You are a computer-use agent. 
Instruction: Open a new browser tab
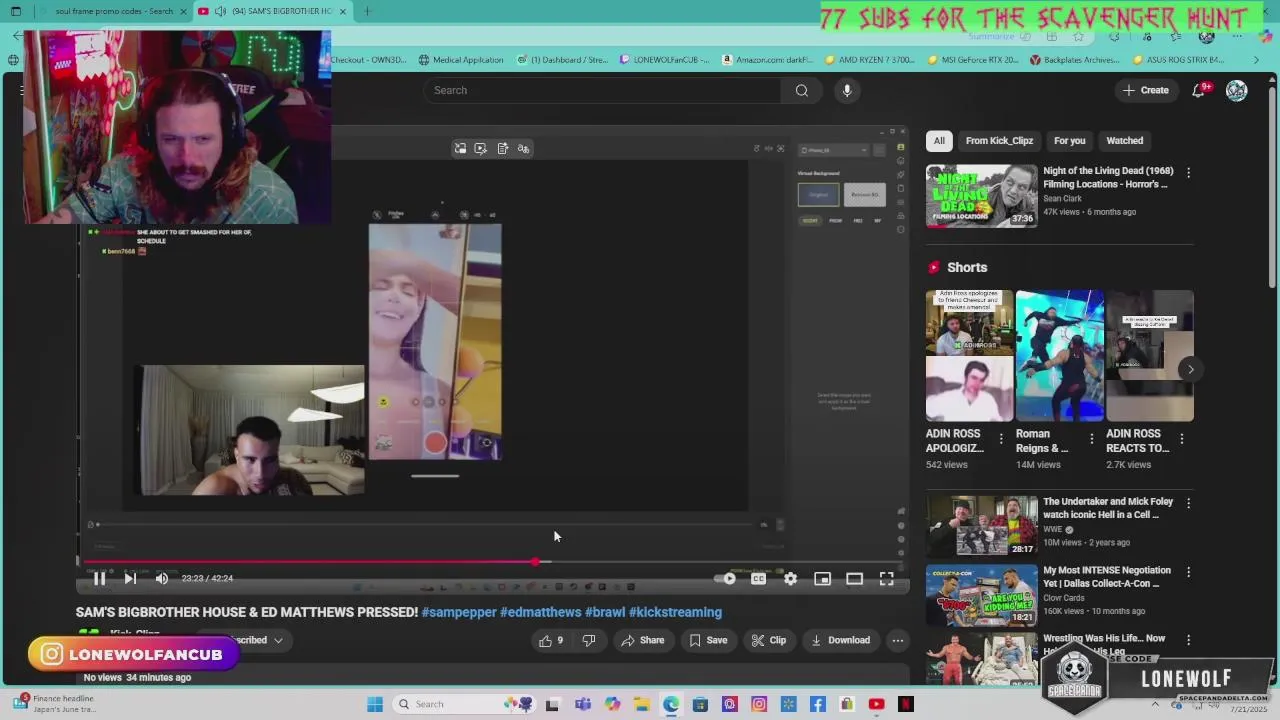tap(367, 11)
